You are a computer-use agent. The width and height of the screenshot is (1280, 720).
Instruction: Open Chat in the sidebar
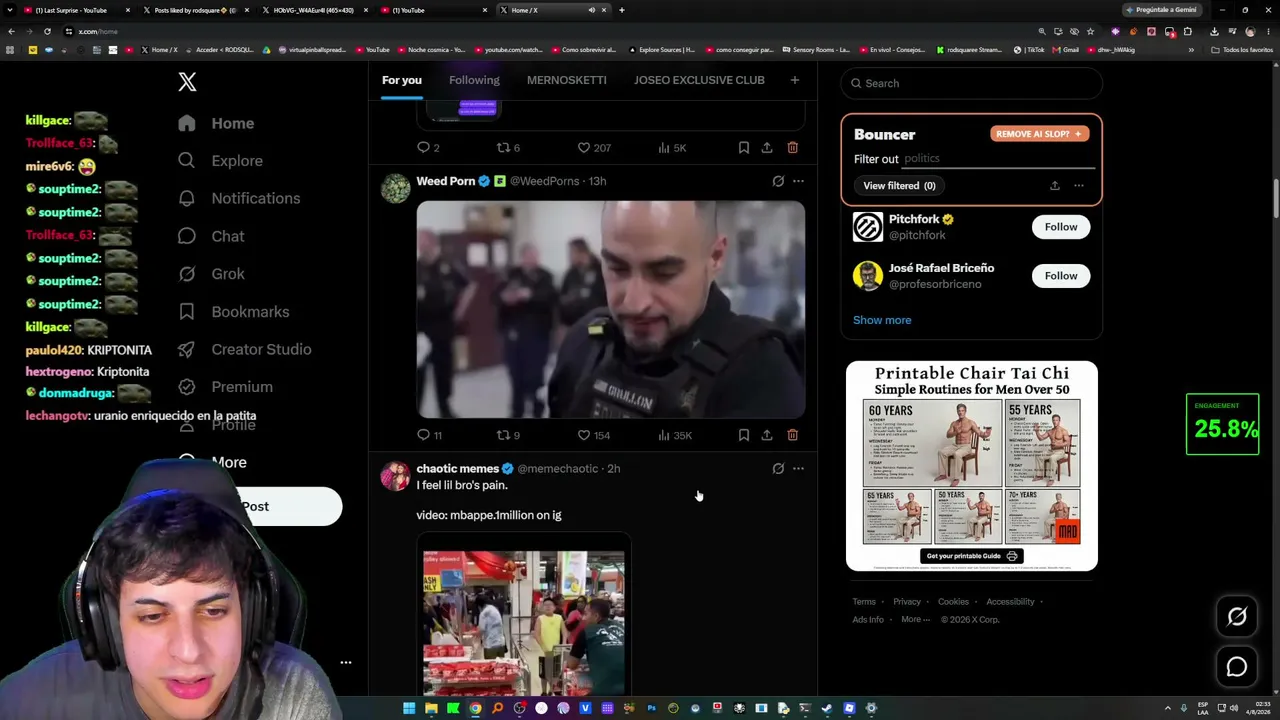[210, 236]
